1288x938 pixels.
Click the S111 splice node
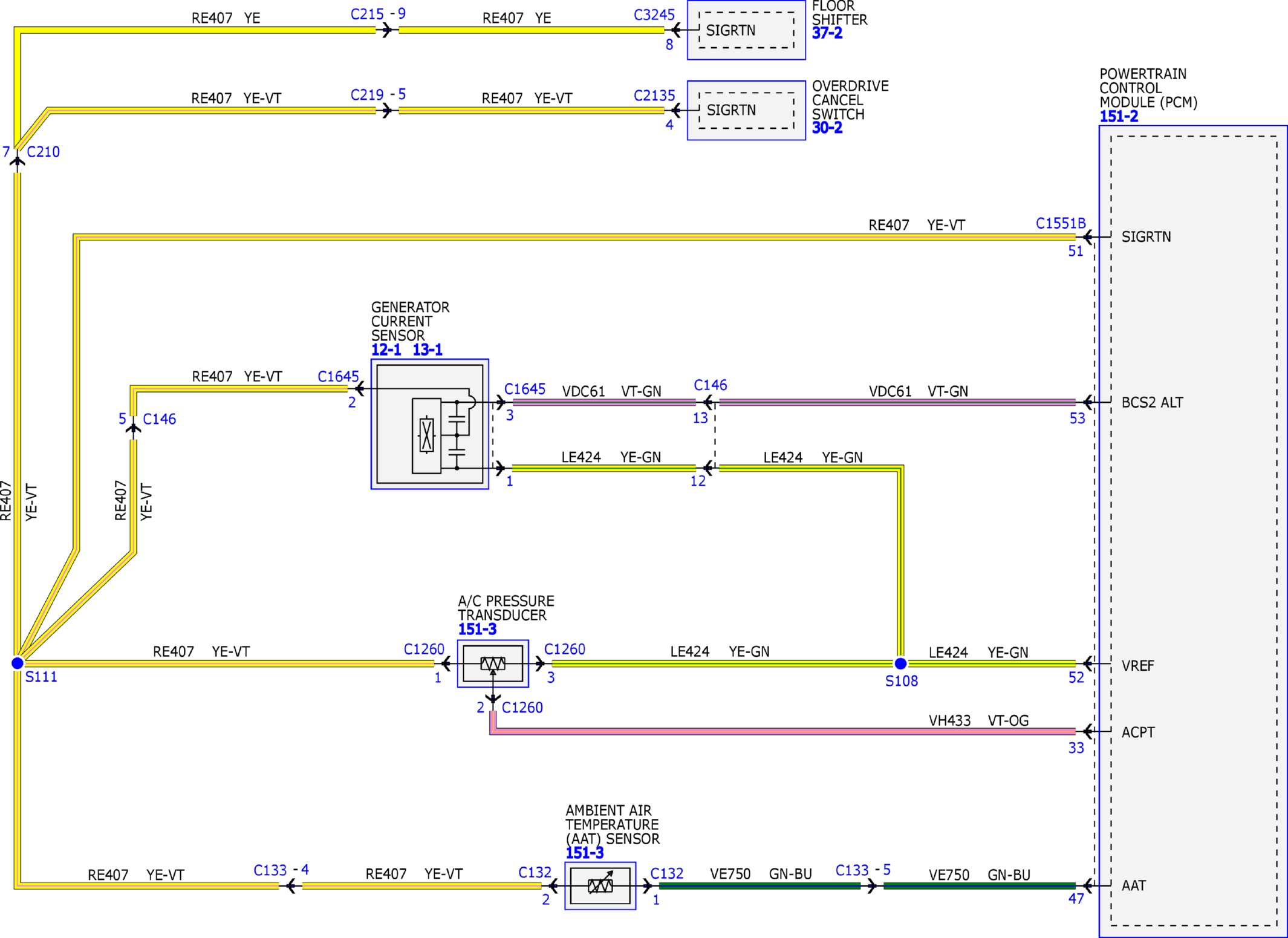click(x=18, y=663)
